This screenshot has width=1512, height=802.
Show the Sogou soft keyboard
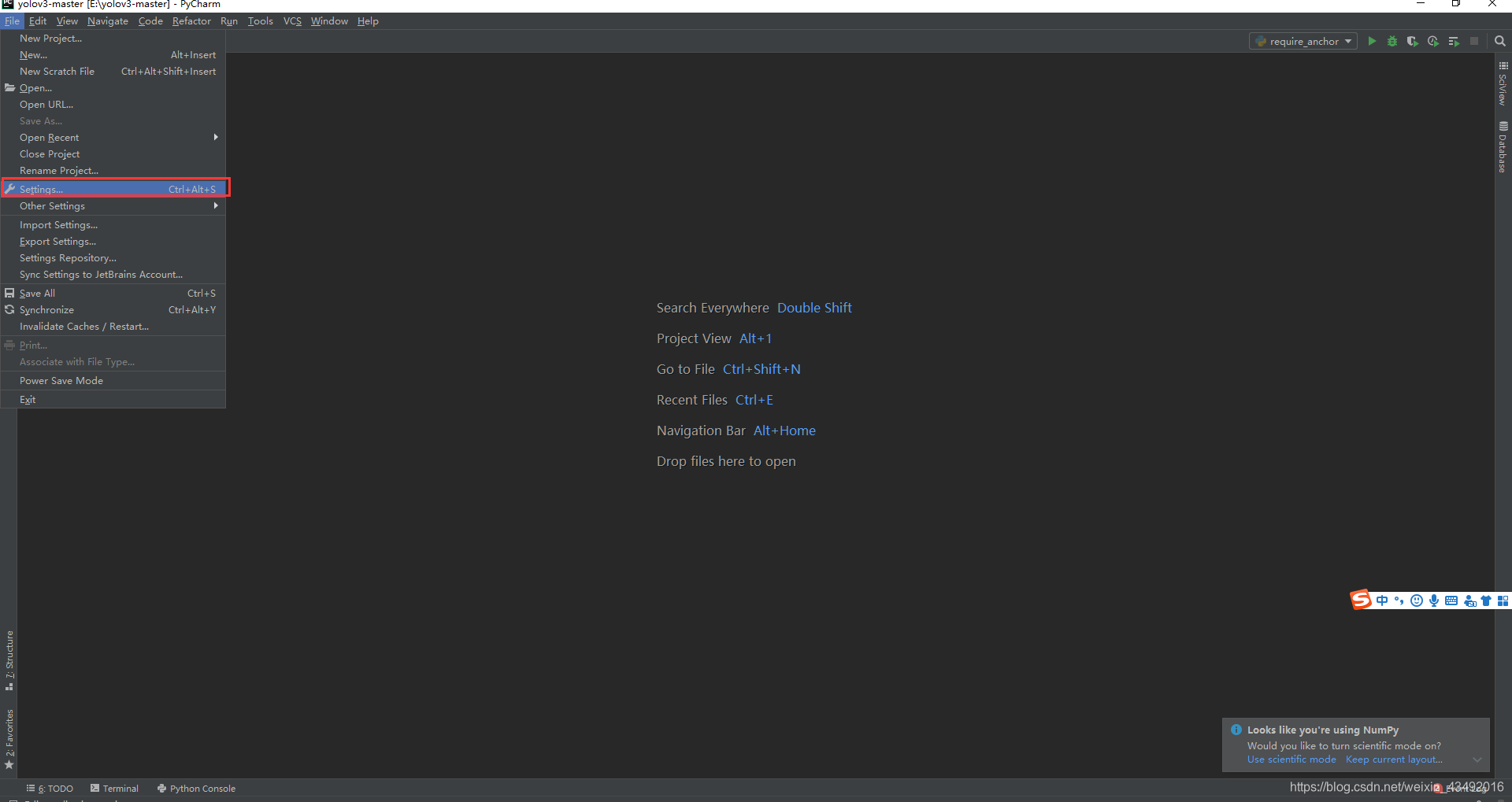[1452, 600]
